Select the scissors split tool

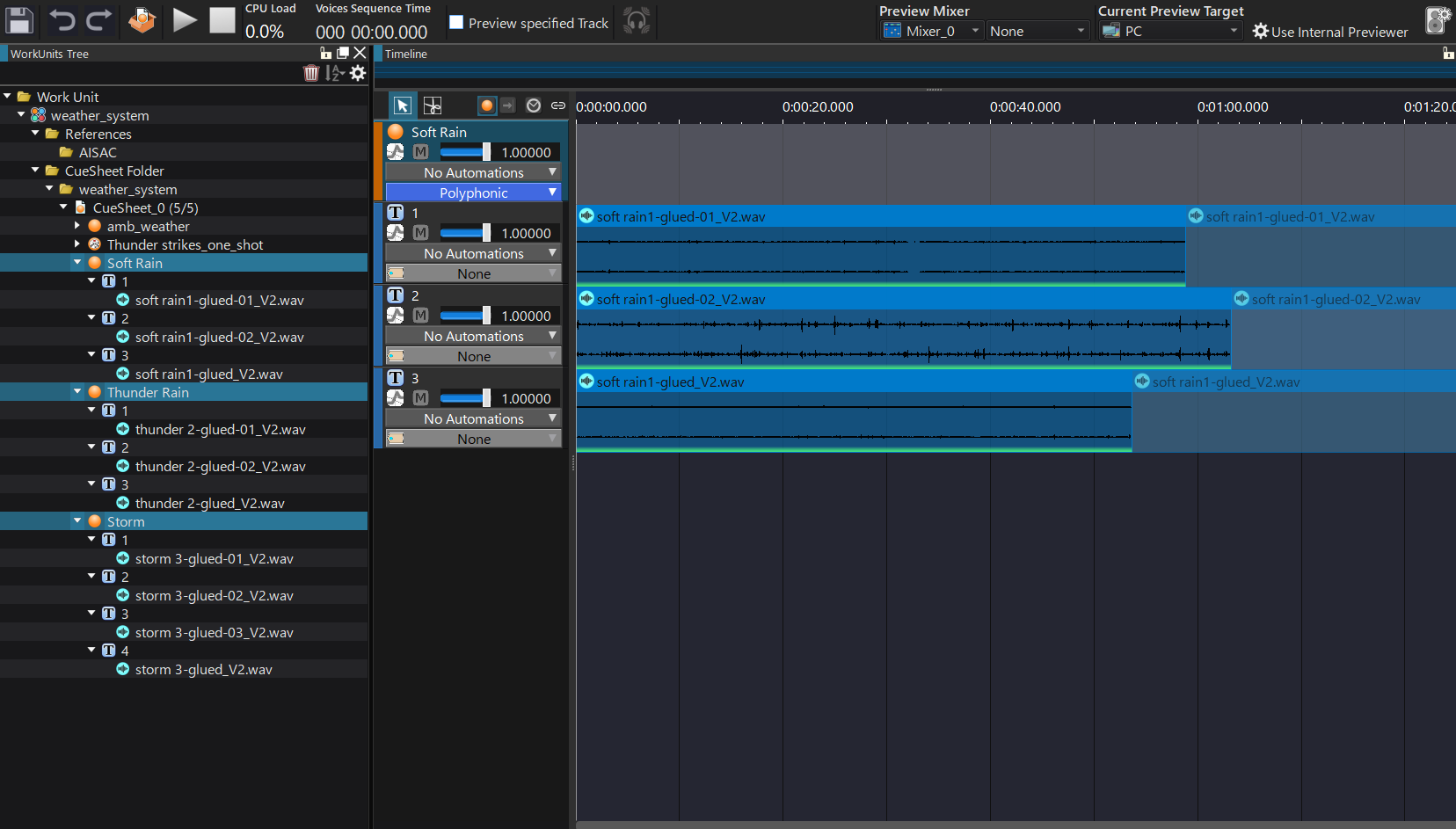tap(433, 105)
